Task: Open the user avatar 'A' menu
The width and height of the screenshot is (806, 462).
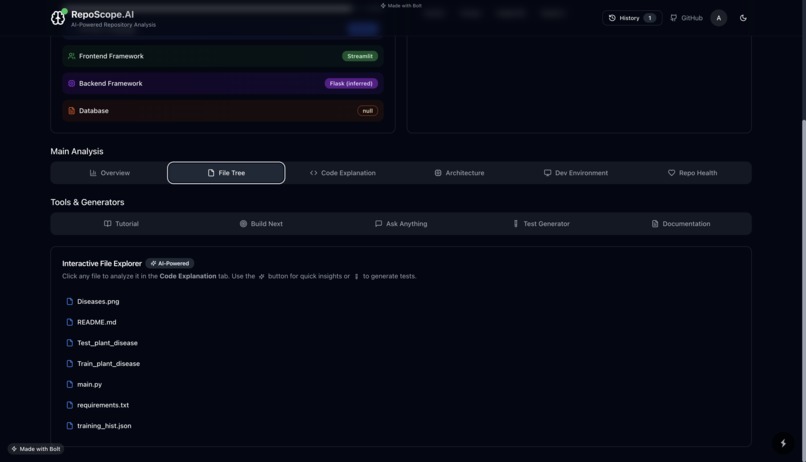Action: (x=719, y=18)
